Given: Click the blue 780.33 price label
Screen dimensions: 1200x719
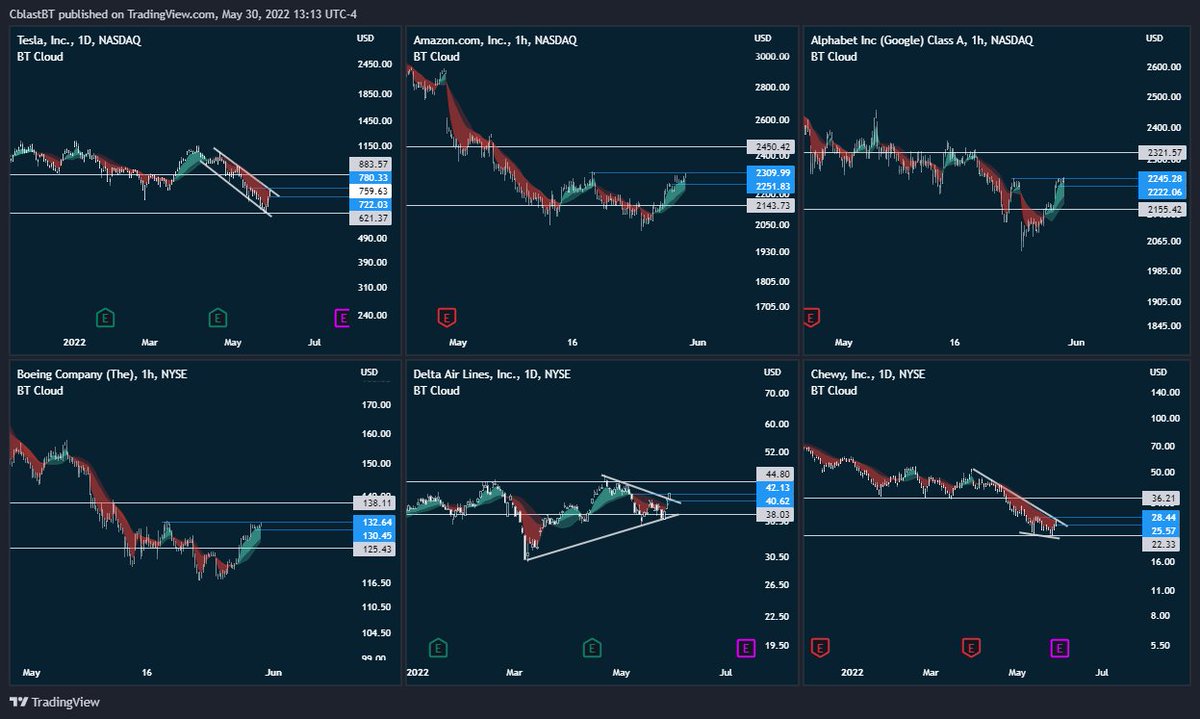Looking at the screenshot, I should [373, 178].
